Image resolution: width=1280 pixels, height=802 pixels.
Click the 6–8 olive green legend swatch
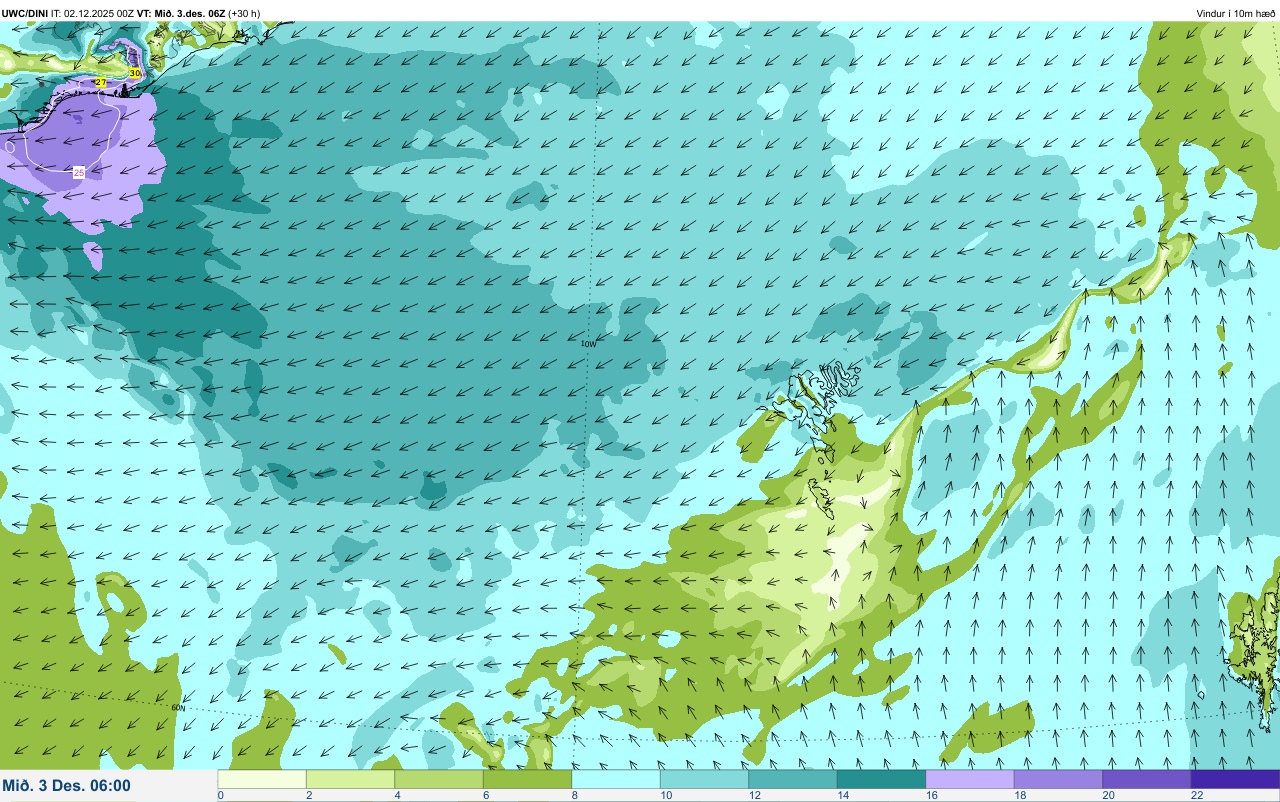click(x=527, y=779)
